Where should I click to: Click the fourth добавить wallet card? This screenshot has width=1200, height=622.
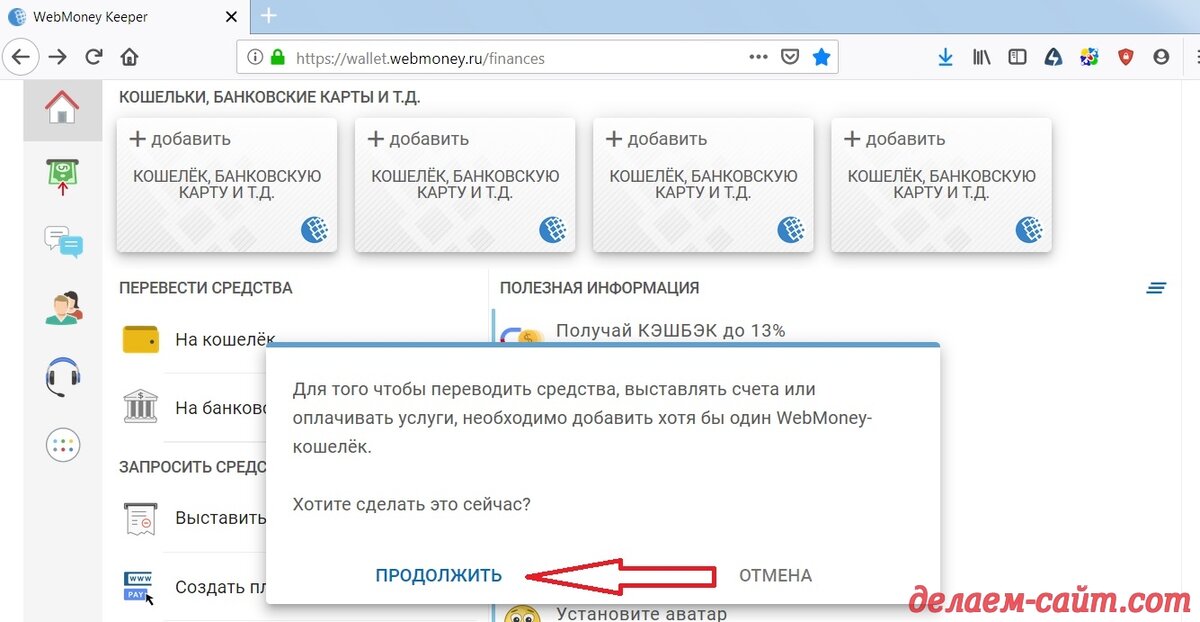pos(941,185)
